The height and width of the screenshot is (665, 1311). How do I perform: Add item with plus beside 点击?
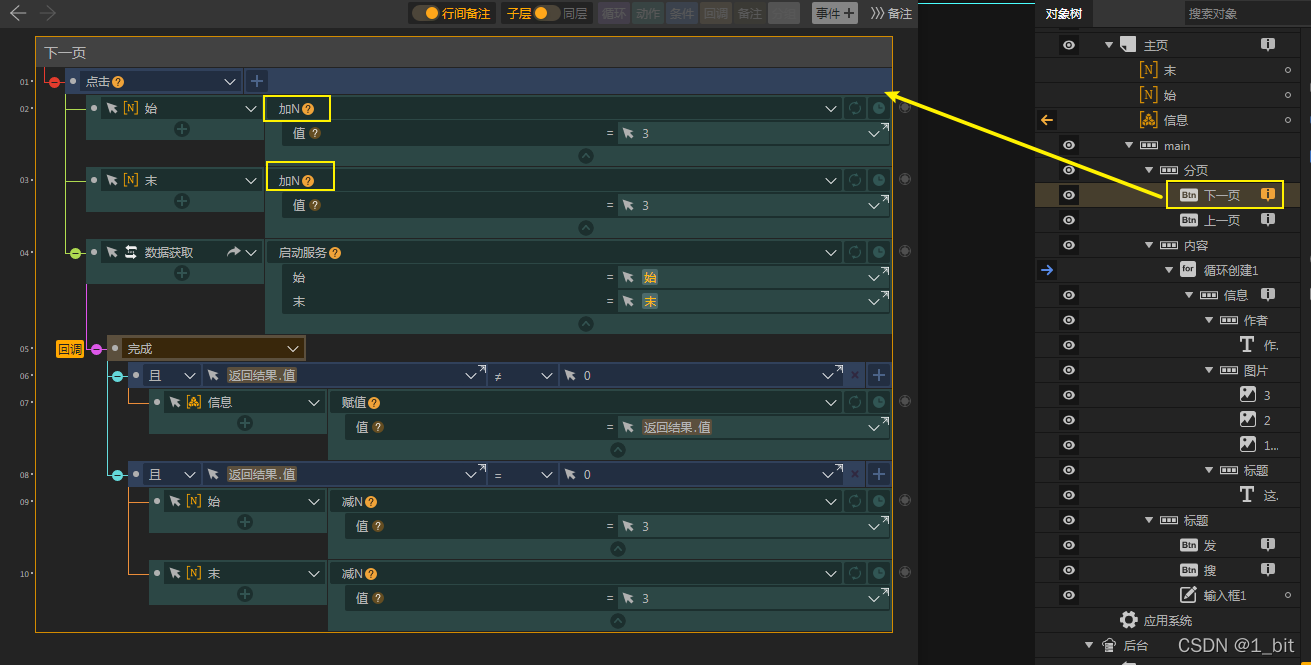[257, 82]
